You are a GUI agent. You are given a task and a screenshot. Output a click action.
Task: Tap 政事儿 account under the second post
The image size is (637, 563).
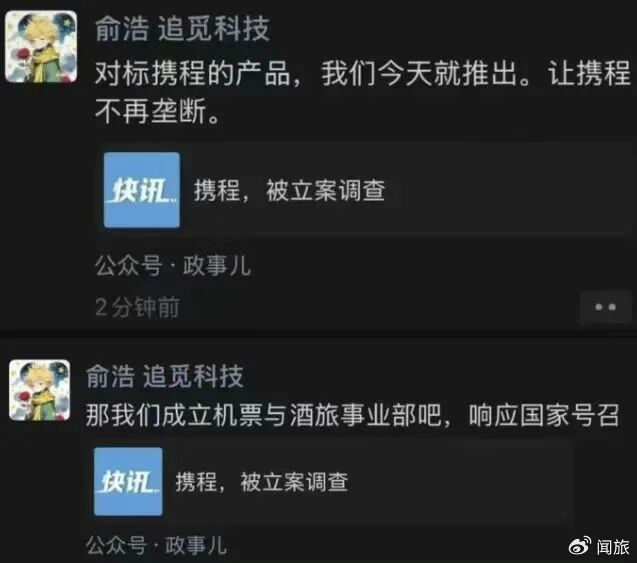click(x=196, y=545)
